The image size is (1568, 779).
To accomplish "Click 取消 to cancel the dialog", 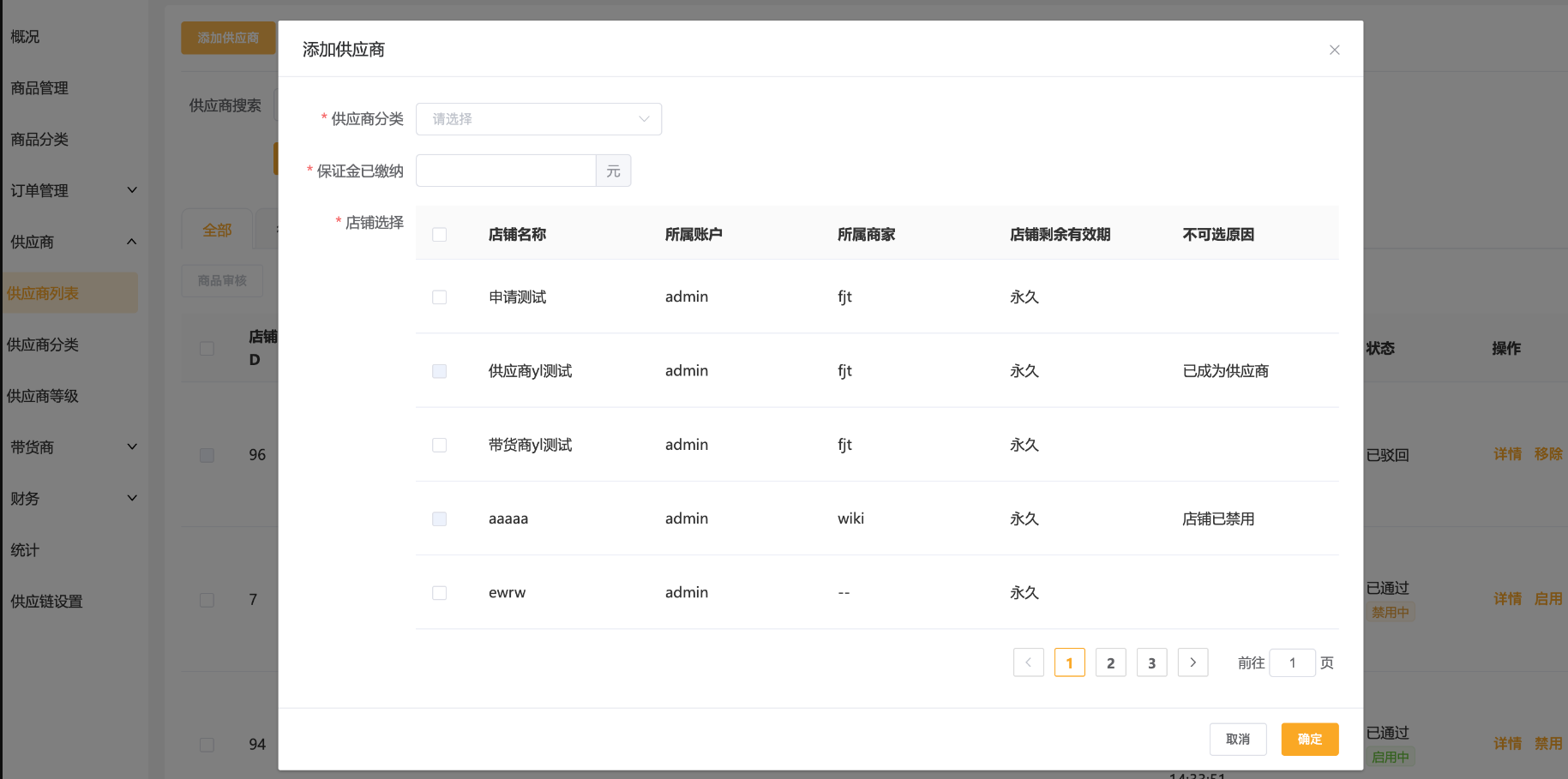I will point(1237,739).
